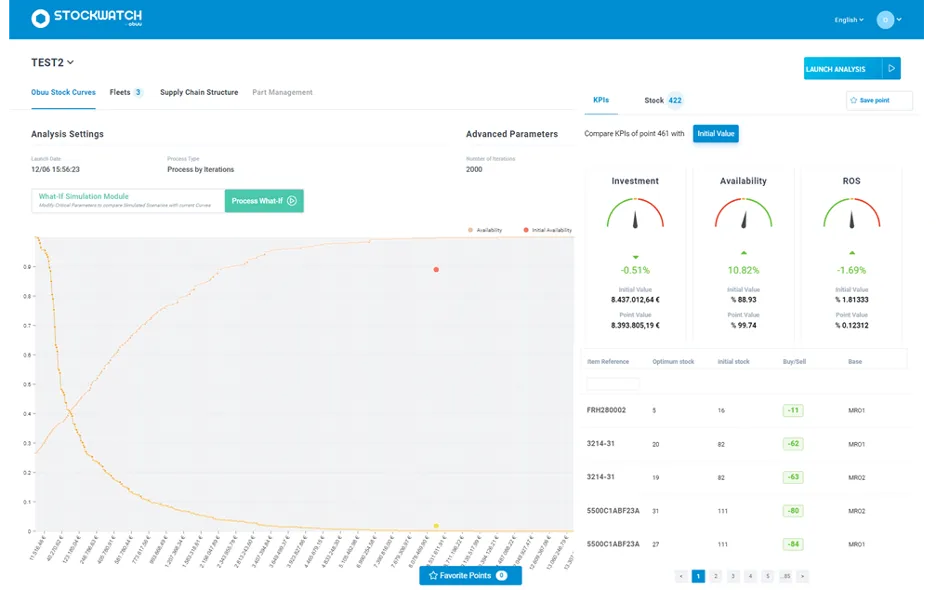The image size is (936, 590).
Task: Open the Supply Chain Structure tab
Action: 199,93
